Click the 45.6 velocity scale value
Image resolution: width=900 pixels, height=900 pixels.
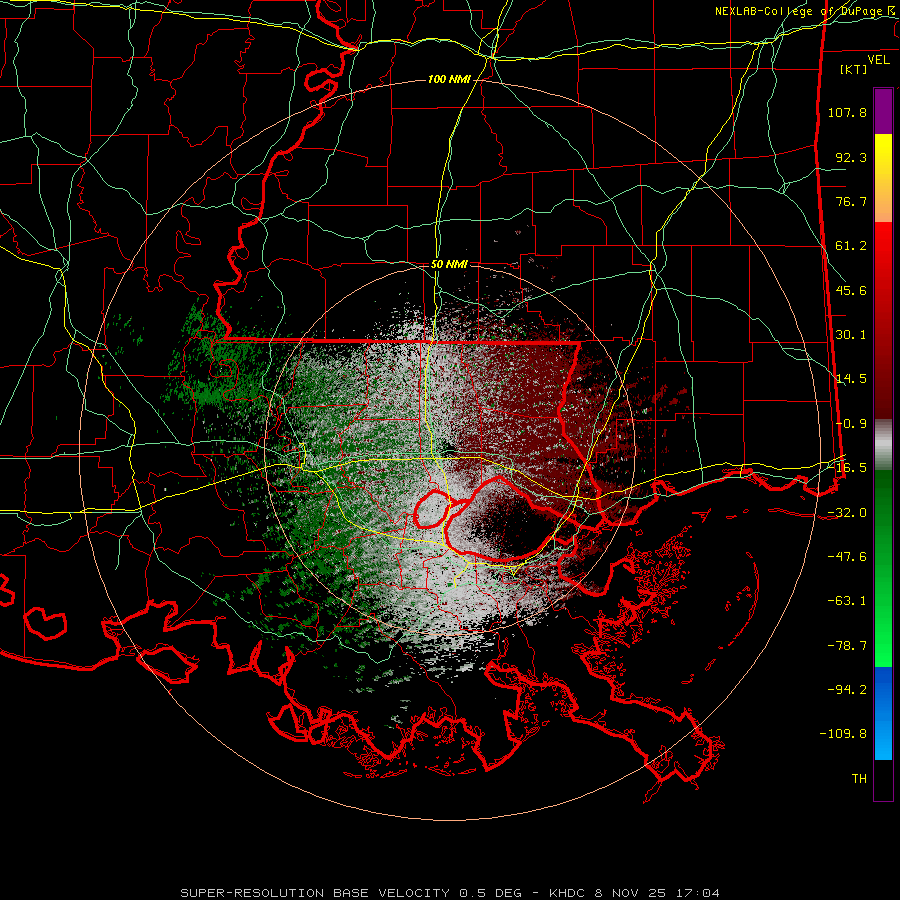point(851,290)
